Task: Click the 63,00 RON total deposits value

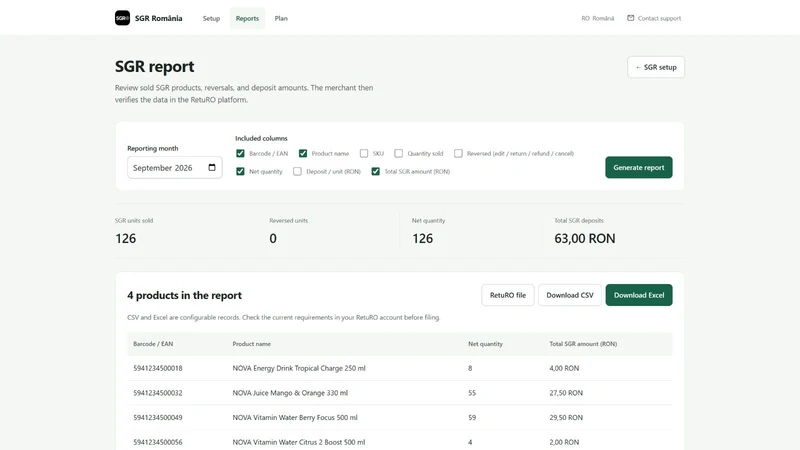Action: coord(585,238)
